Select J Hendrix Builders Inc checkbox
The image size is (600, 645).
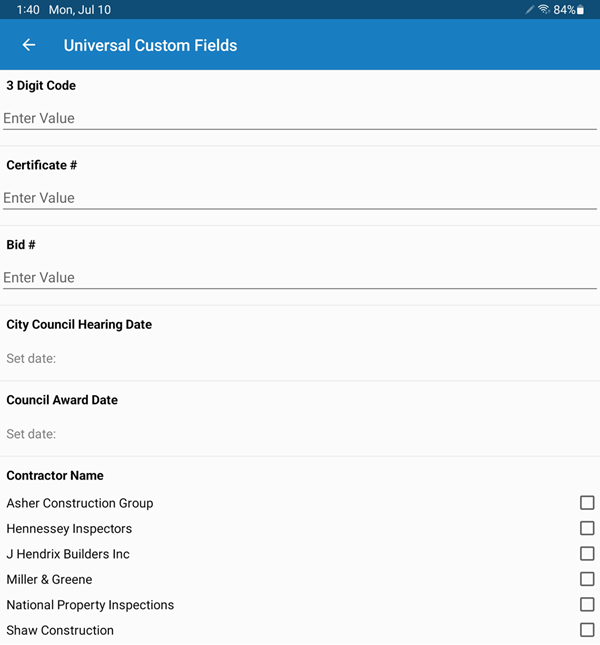click(x=587, y=554)
